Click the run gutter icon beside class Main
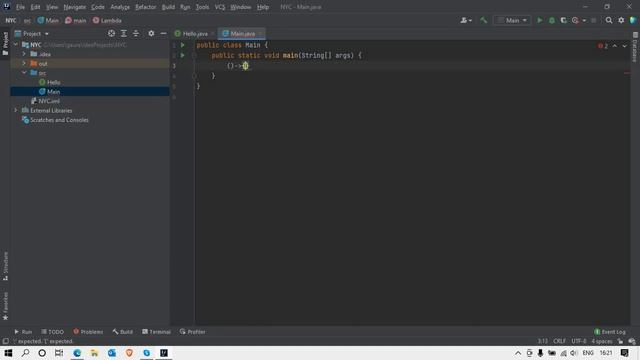 tap(183, 45)
